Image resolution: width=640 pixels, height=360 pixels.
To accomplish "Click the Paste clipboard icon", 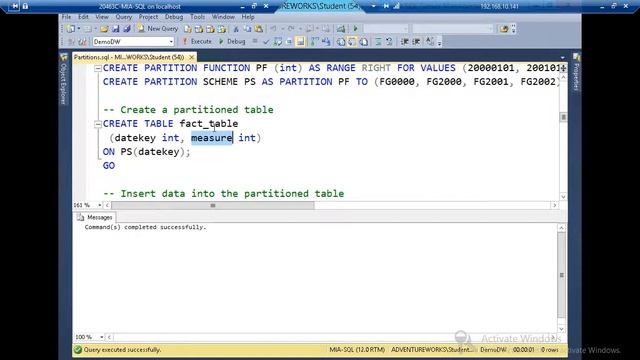I will (x=259, y=29).
